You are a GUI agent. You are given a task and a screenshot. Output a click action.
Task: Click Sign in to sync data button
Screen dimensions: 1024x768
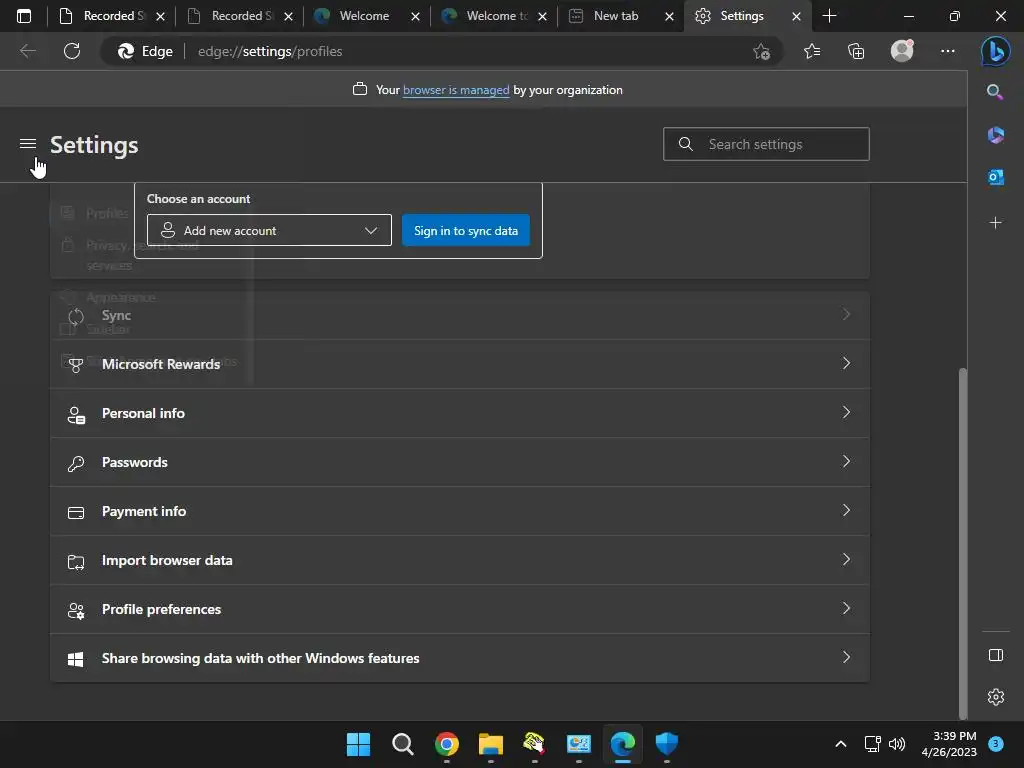click(x=466, y=231)
